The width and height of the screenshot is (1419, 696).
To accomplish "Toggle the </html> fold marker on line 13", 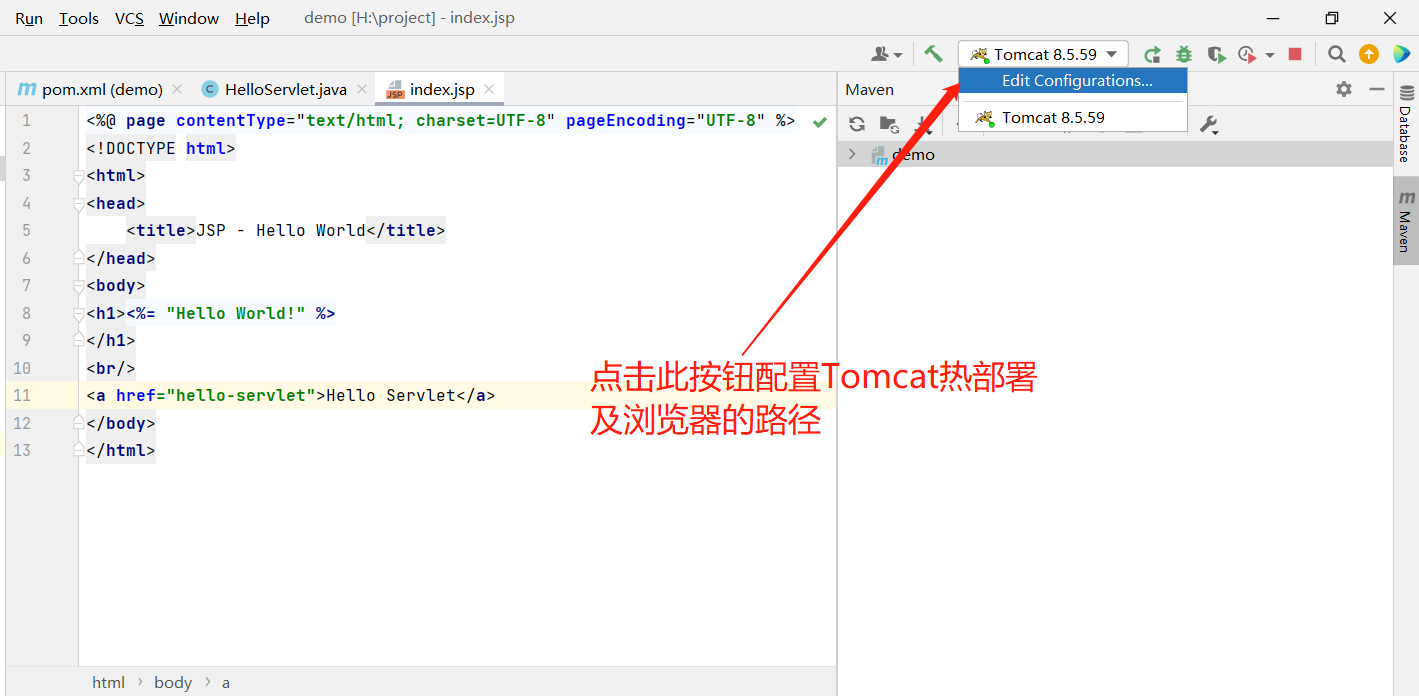I will pyautogui.click(x=79, y=451).
